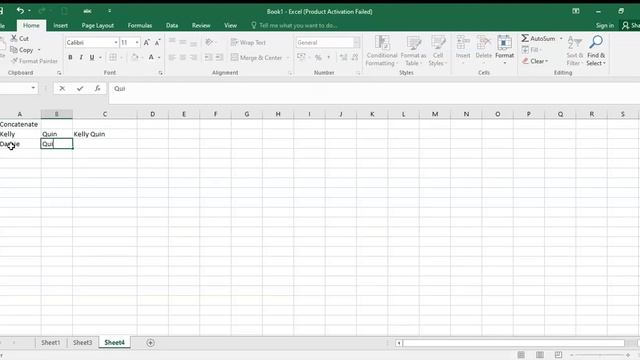Click Middle Align icon
The image size is (640, 360).
coord(182,42)
